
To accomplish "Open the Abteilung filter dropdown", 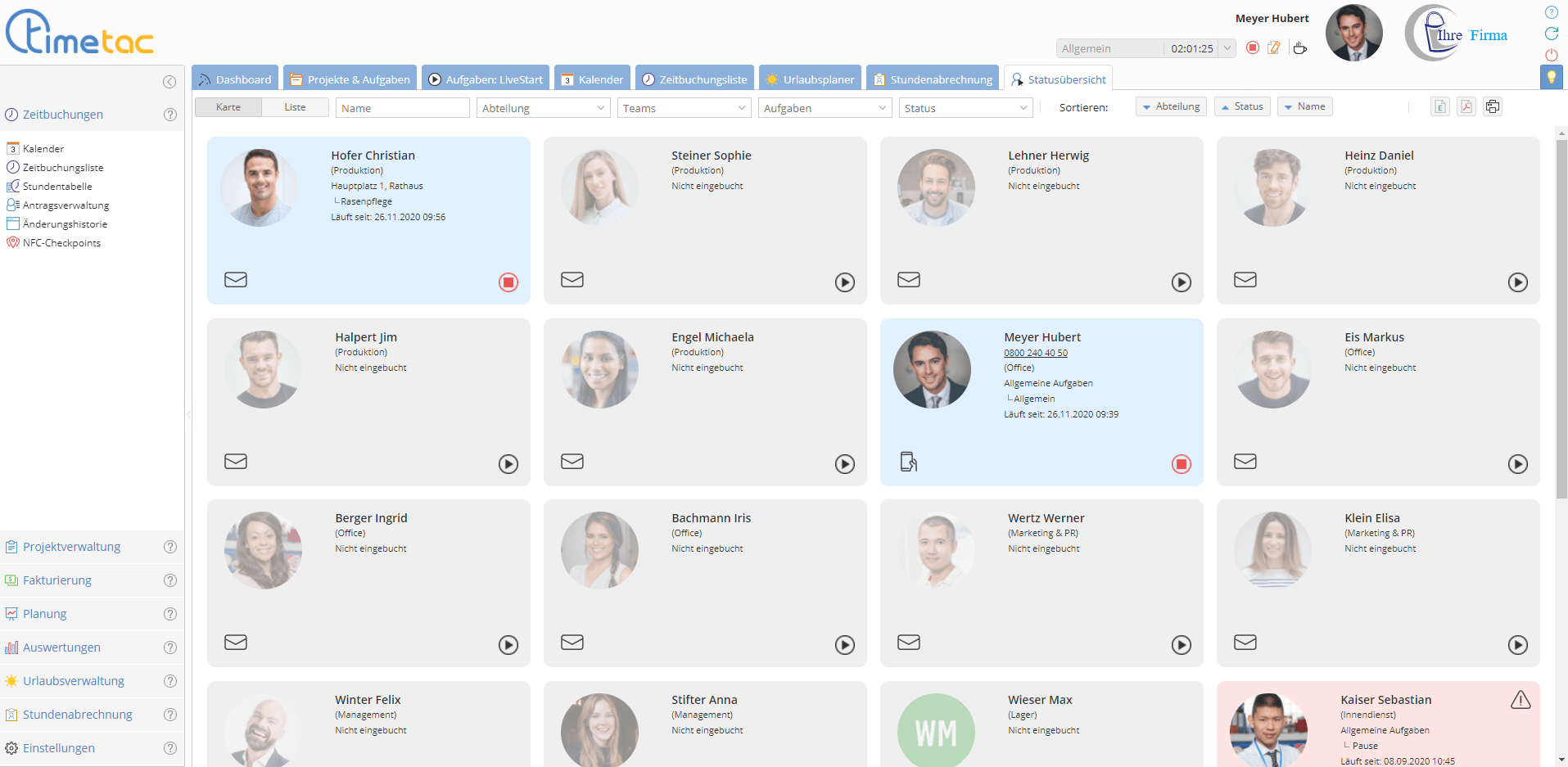I will 543,108.
